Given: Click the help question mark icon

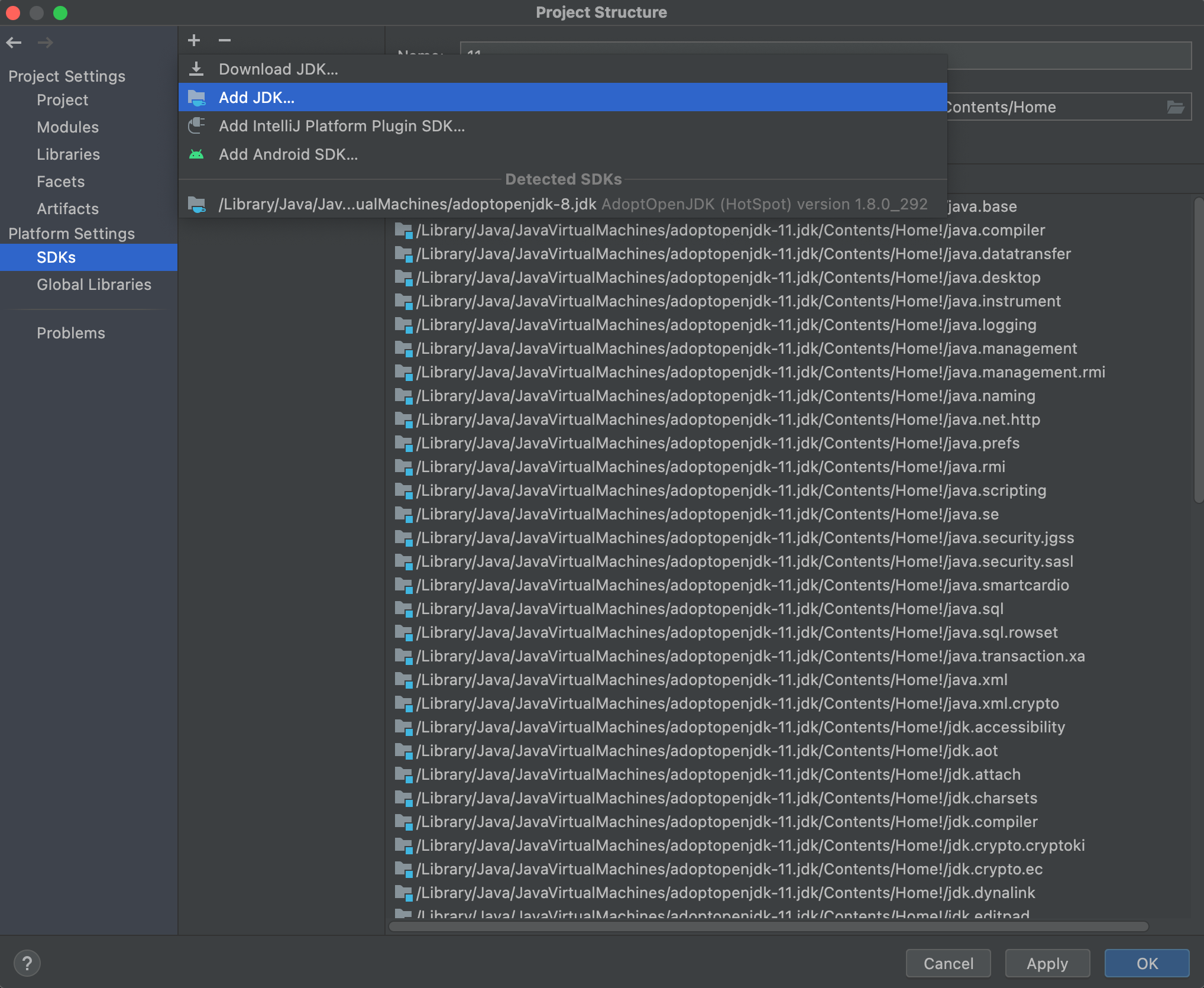Looking at the screenshot, I should (27, 963).
